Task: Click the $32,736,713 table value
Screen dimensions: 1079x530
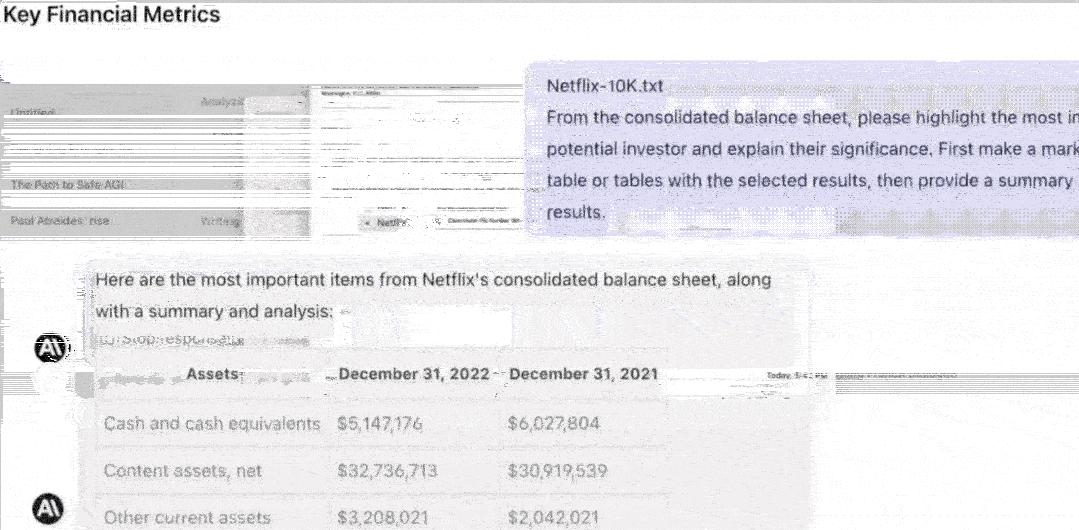Action: (387, 471)
